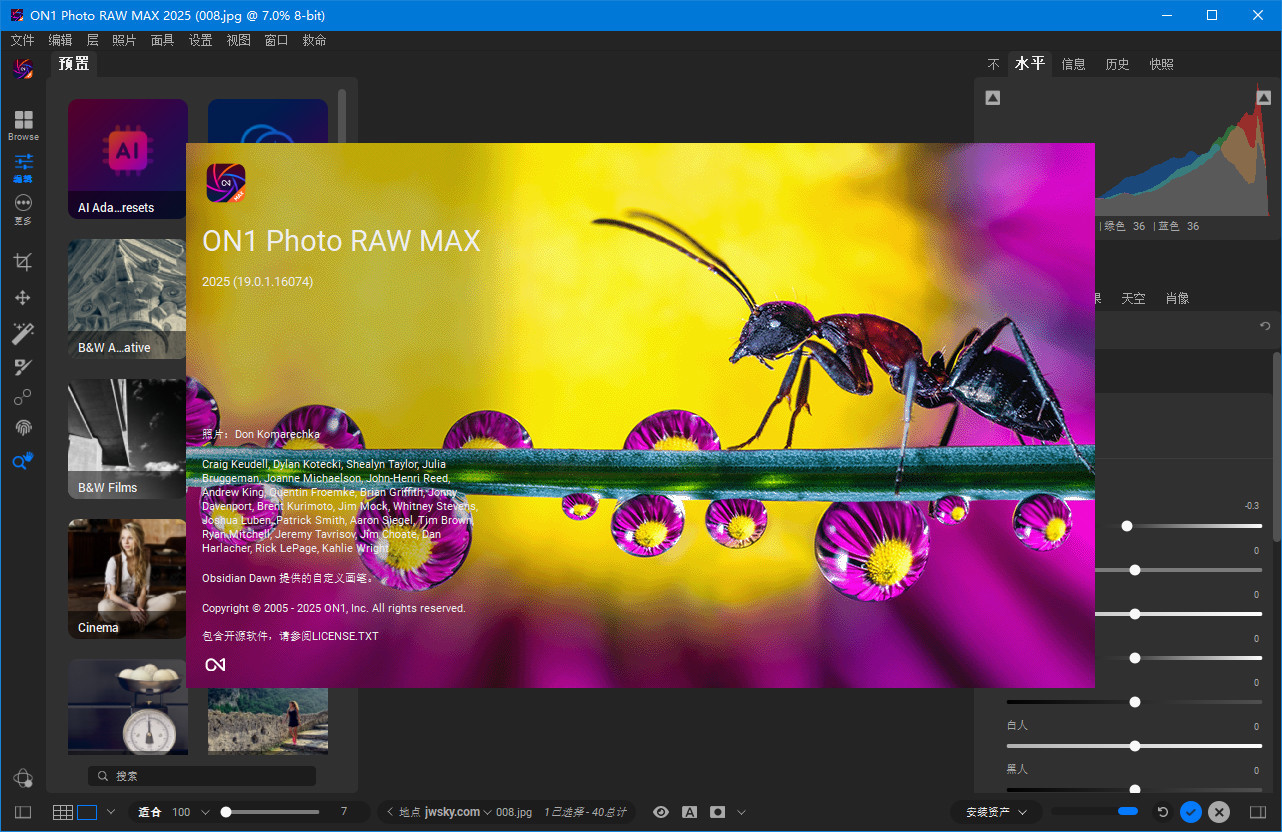Select the magic wand retouch tool

(23, 332)
